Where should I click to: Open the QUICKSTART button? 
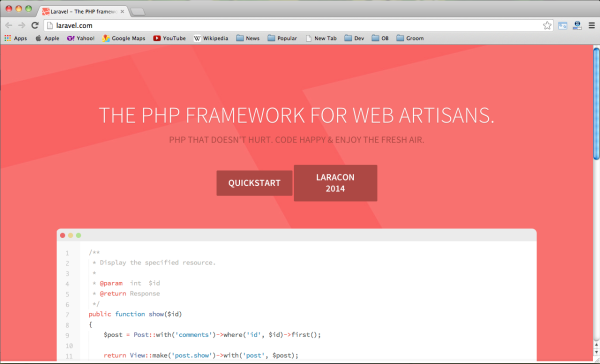254,183
